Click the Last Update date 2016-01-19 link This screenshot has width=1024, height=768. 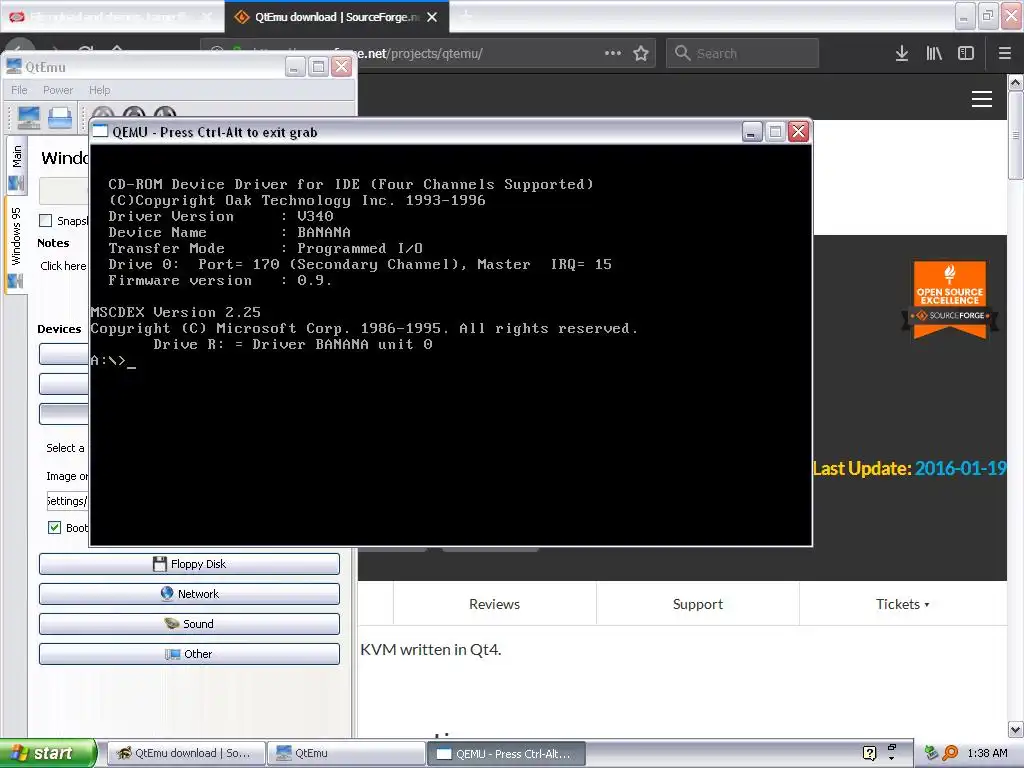coord(960,468)
